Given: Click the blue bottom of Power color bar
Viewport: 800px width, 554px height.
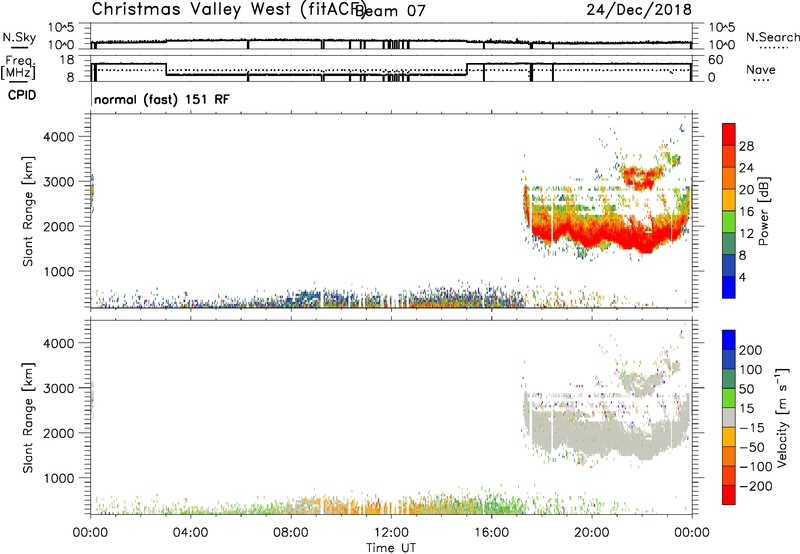Looking at the screenshot, I should point(729,288).
